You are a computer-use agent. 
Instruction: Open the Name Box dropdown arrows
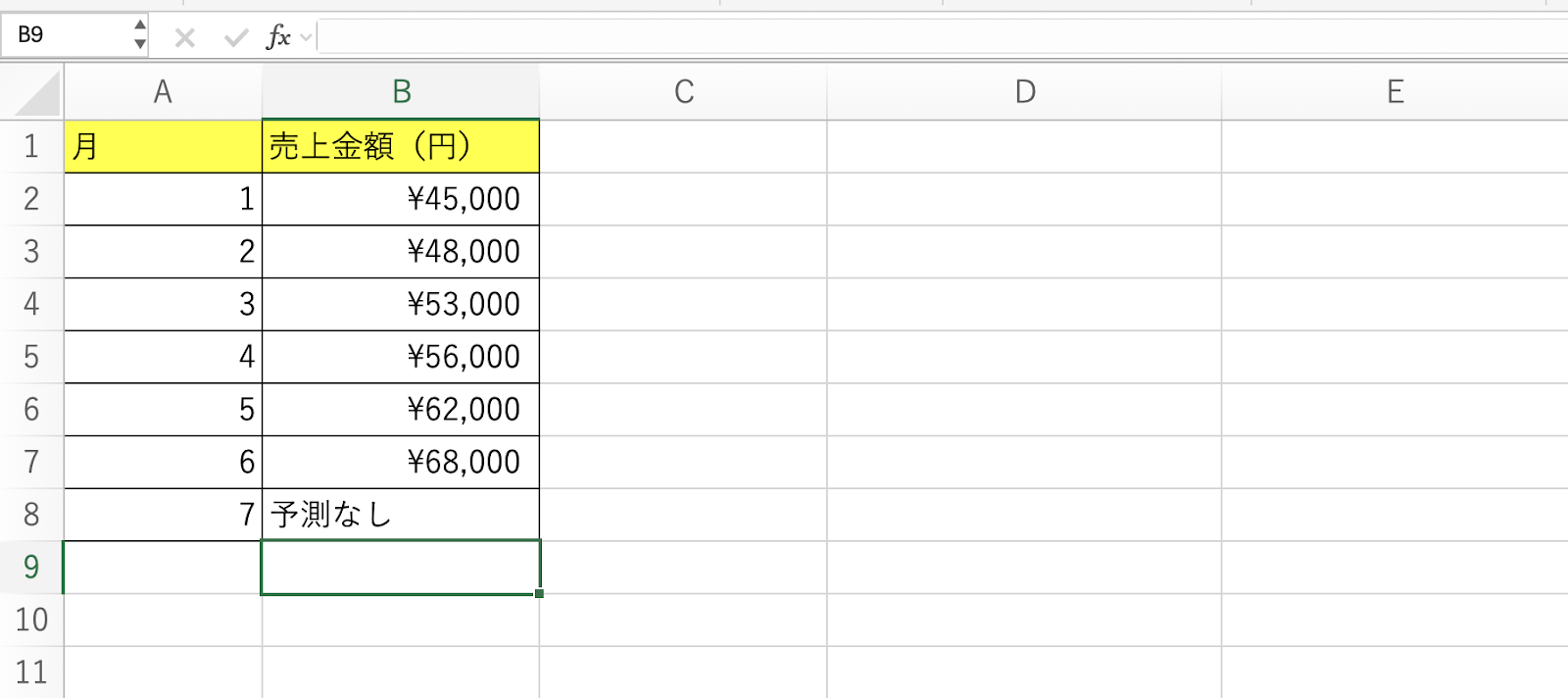140,35
